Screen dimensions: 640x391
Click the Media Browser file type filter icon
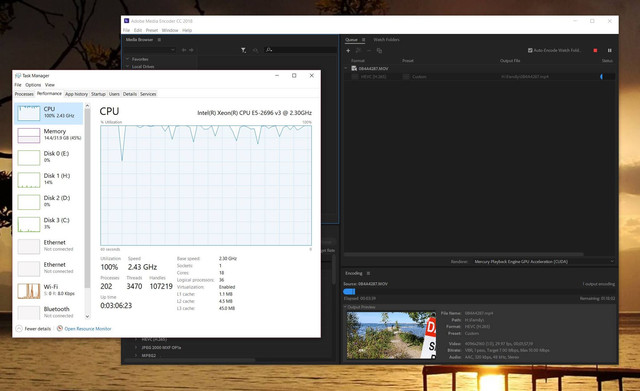coord(243,50)
